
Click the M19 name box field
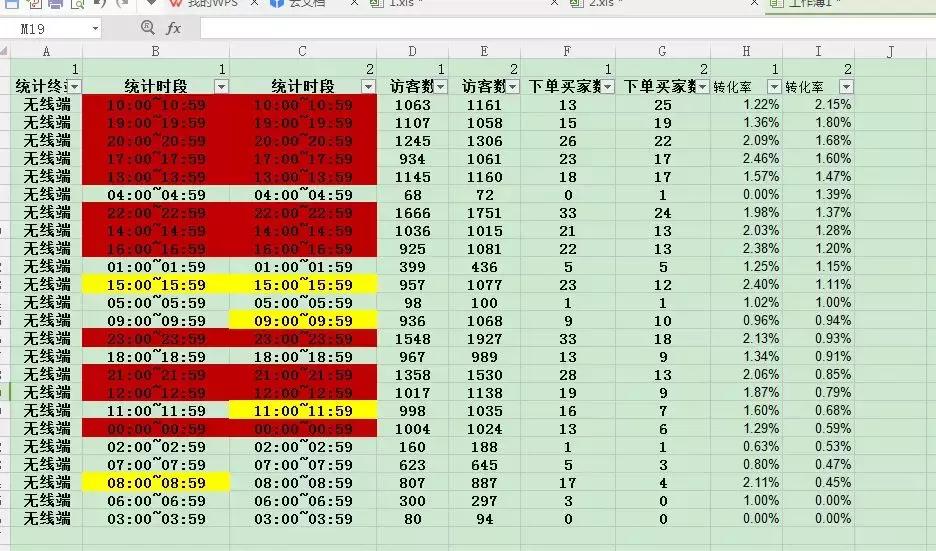tap(45, 29)
